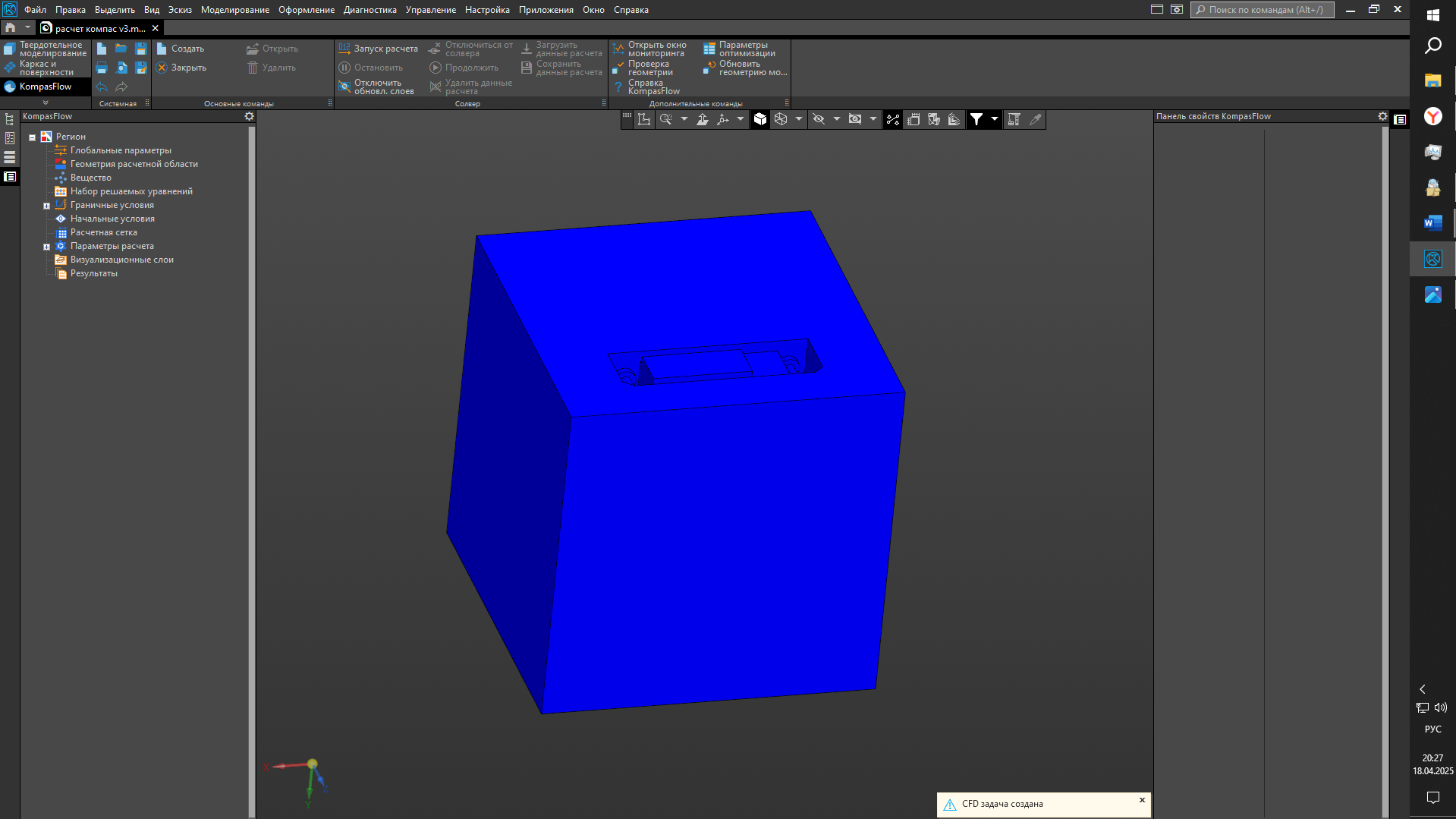The height and width of the screenshot is (819, 1456).
Task: Switch to Твердотельное моделирование toolbar set
Action: (46, 49)
